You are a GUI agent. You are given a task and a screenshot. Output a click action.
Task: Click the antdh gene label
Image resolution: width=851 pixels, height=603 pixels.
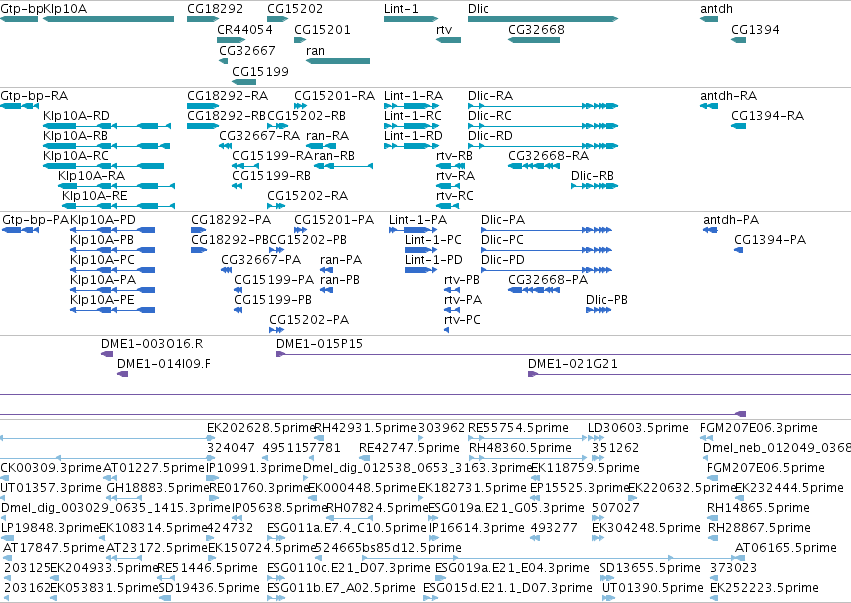pyautogui.click(x=716, y=9)
